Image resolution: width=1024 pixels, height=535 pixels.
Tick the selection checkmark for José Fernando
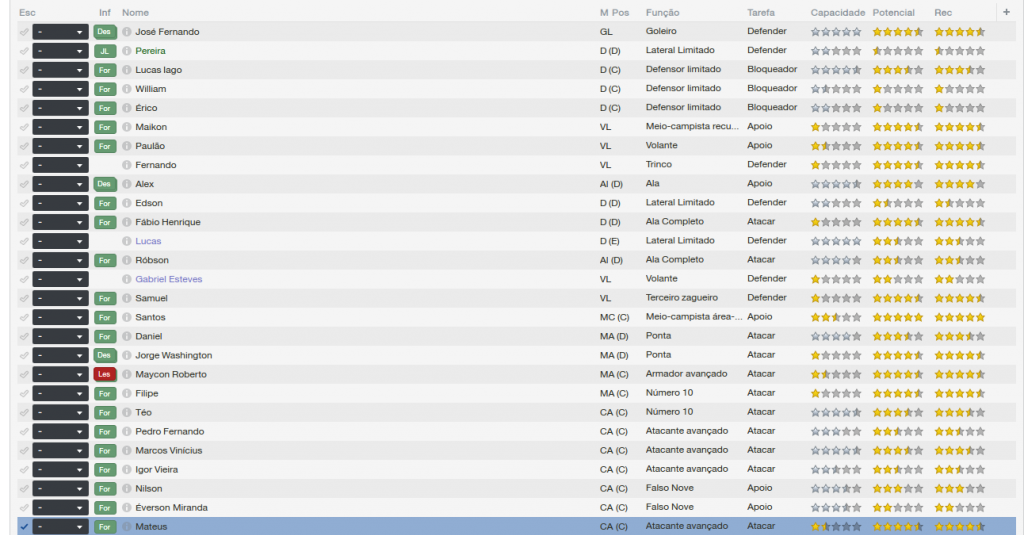point(24,32)
